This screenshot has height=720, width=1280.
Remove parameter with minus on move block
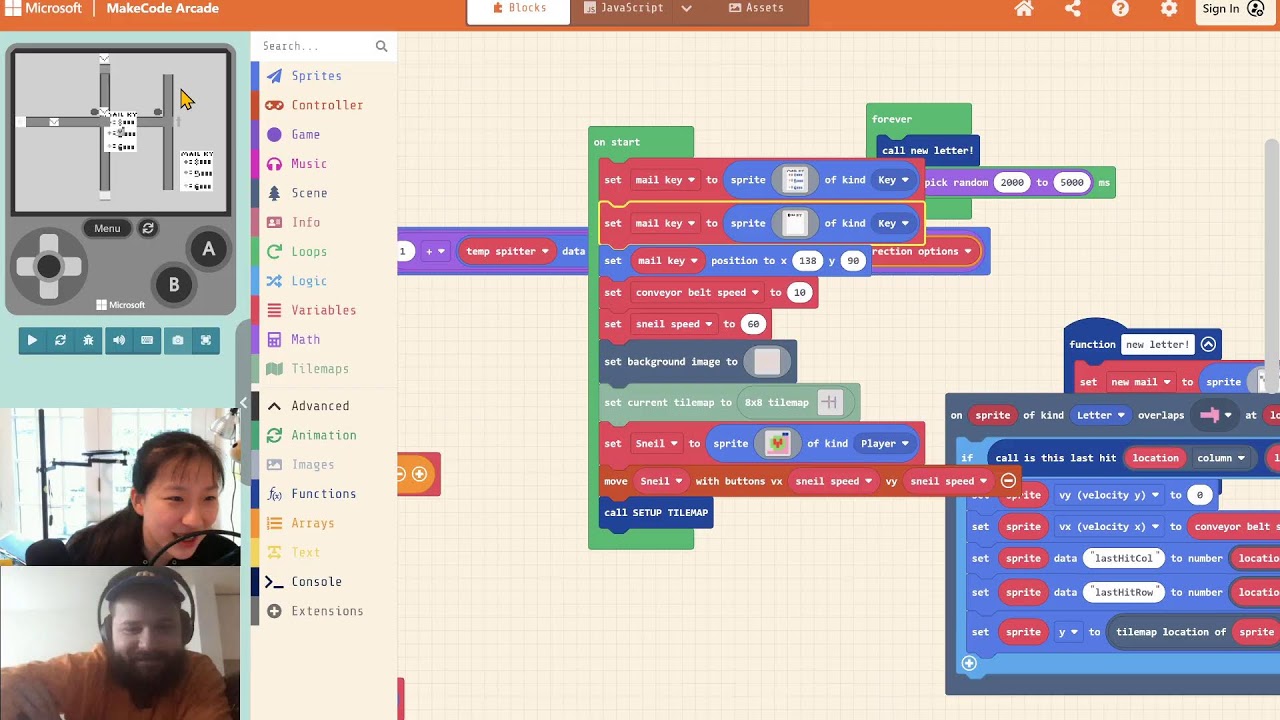click(1008, 481)
